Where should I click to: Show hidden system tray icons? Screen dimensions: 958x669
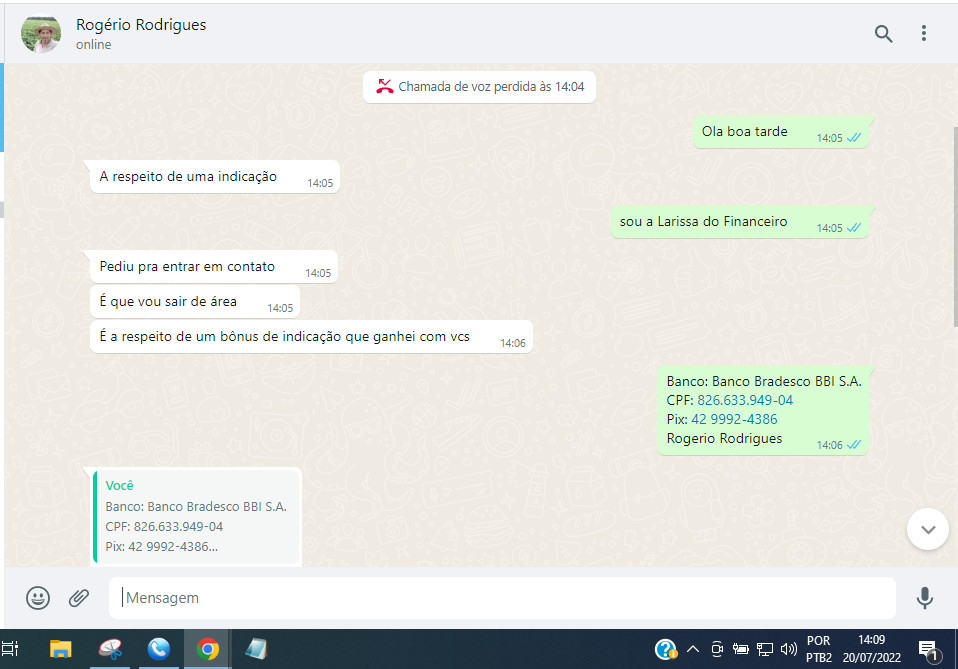[692, 649]
